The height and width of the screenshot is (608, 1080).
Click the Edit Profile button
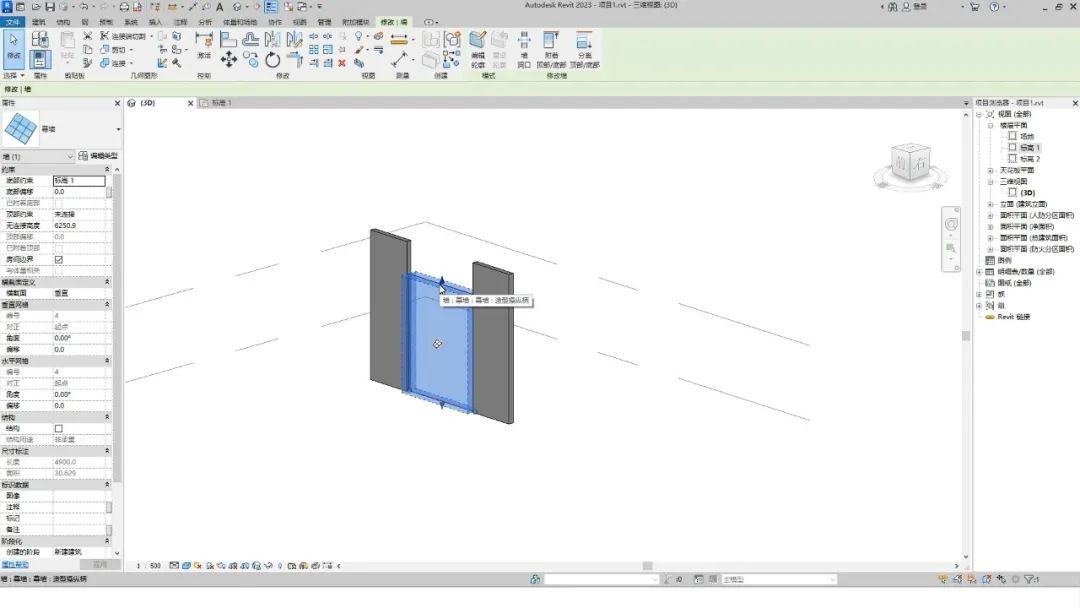tap(477, 49)
